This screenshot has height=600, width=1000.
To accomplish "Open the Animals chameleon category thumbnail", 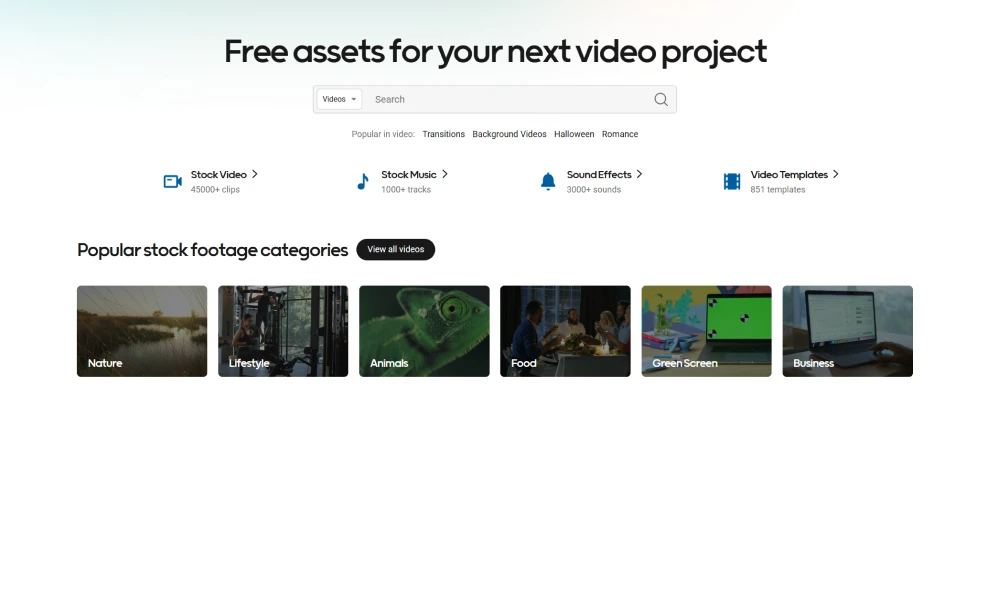I will (424, 331).
